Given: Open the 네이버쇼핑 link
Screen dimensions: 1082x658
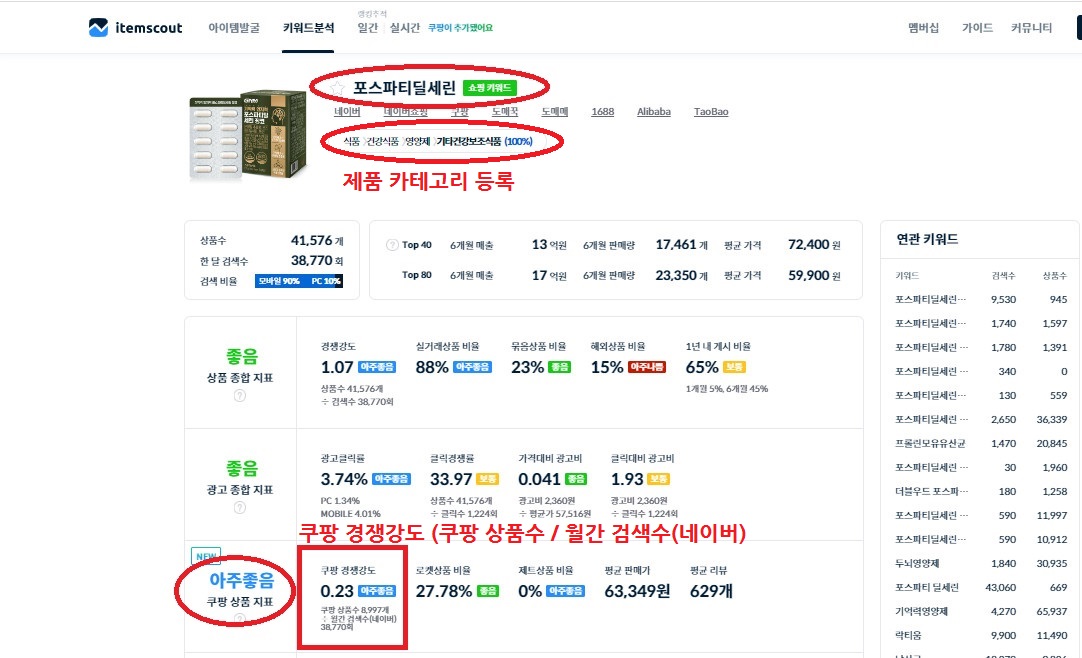Looking at the screenshot, I should [x=406, y=112].
